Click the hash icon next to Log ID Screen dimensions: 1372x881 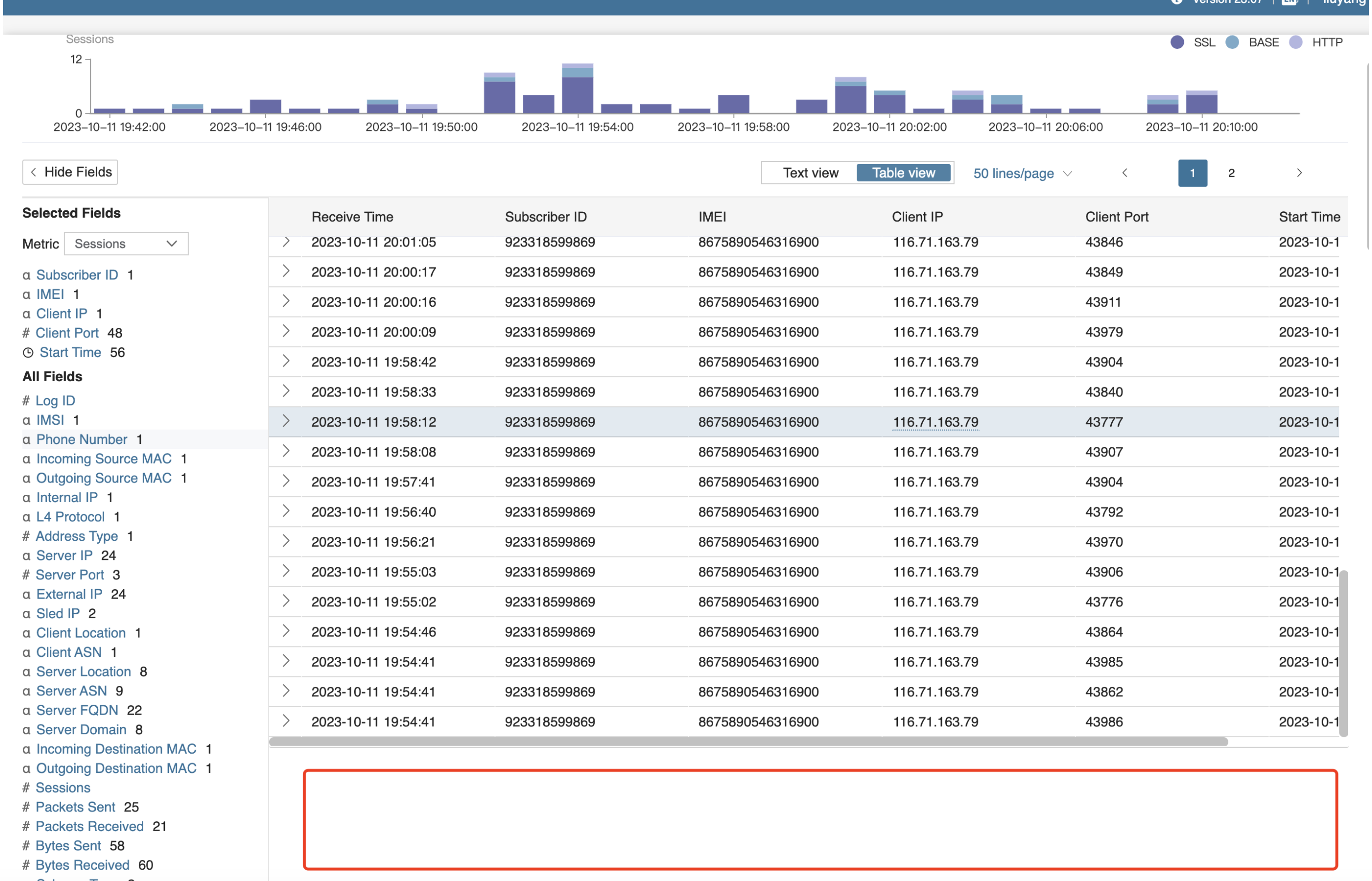point(26,401)
